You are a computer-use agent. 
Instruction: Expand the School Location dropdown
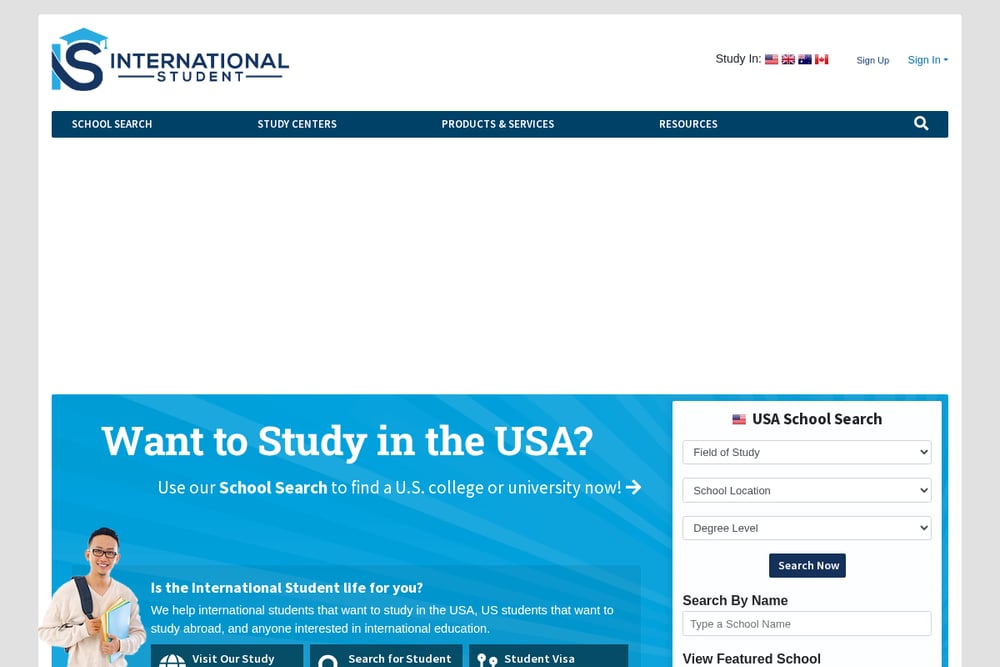pos(807,490)
